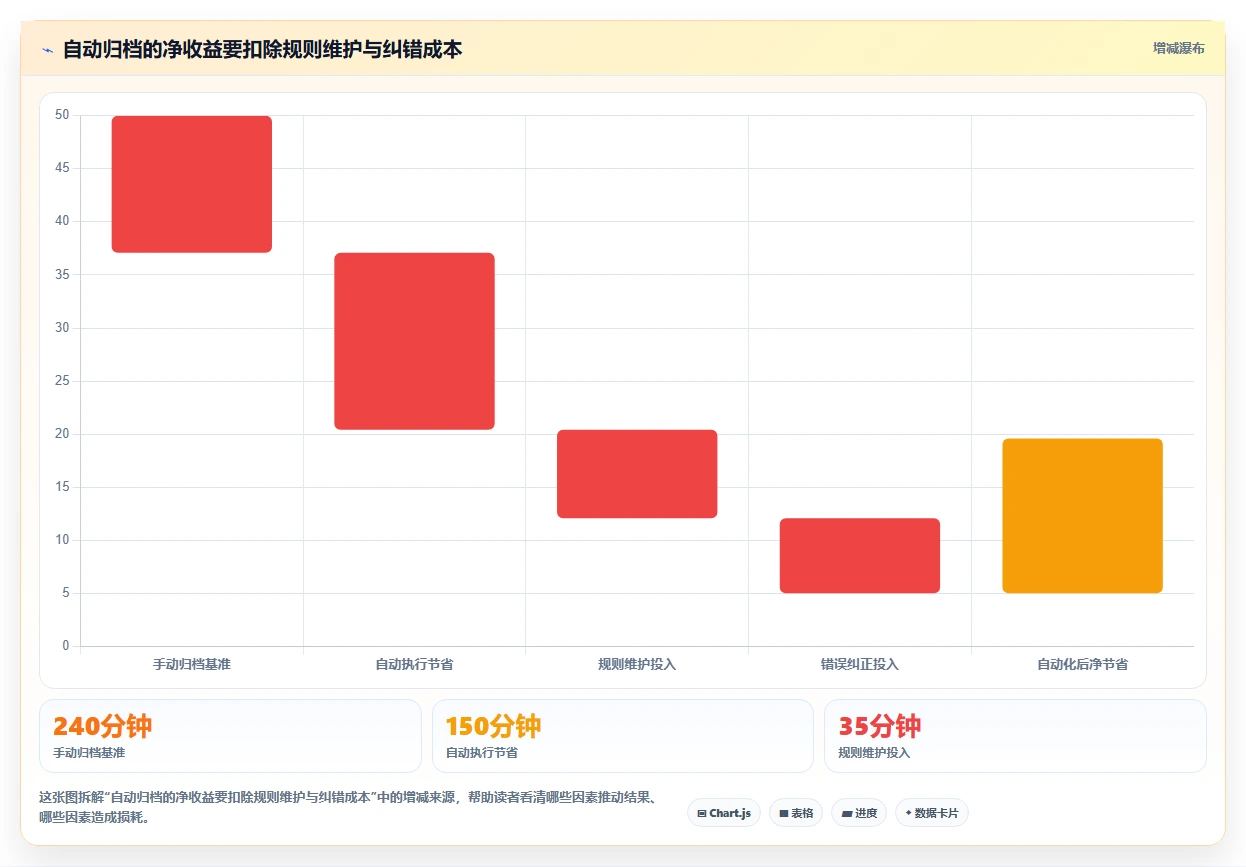Image resolution: width=1246 pixels, height=867 pixels.
Task: Open the 240分钟 data card
Action: 230,736
